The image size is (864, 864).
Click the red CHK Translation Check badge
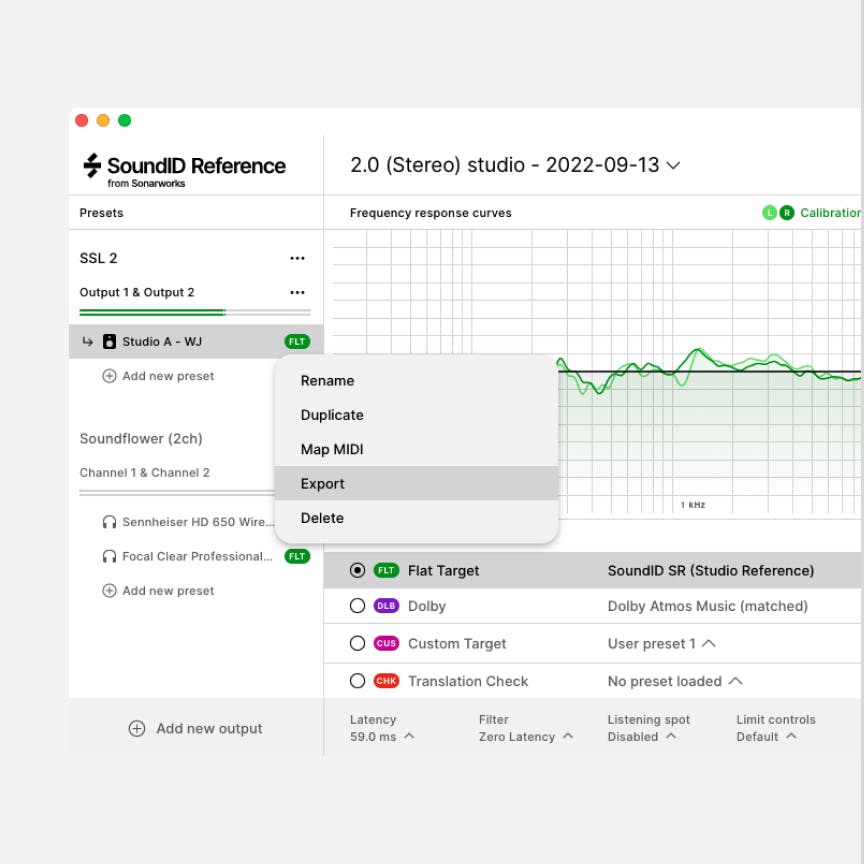click(x=386, y=681)
